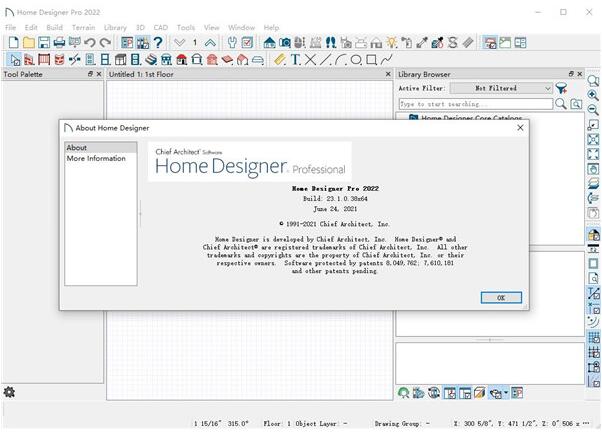The width and height of the screenshot is (602, 433).
Task: Click OK in About Home Designer dialog
Action: (x=501, y=297)
